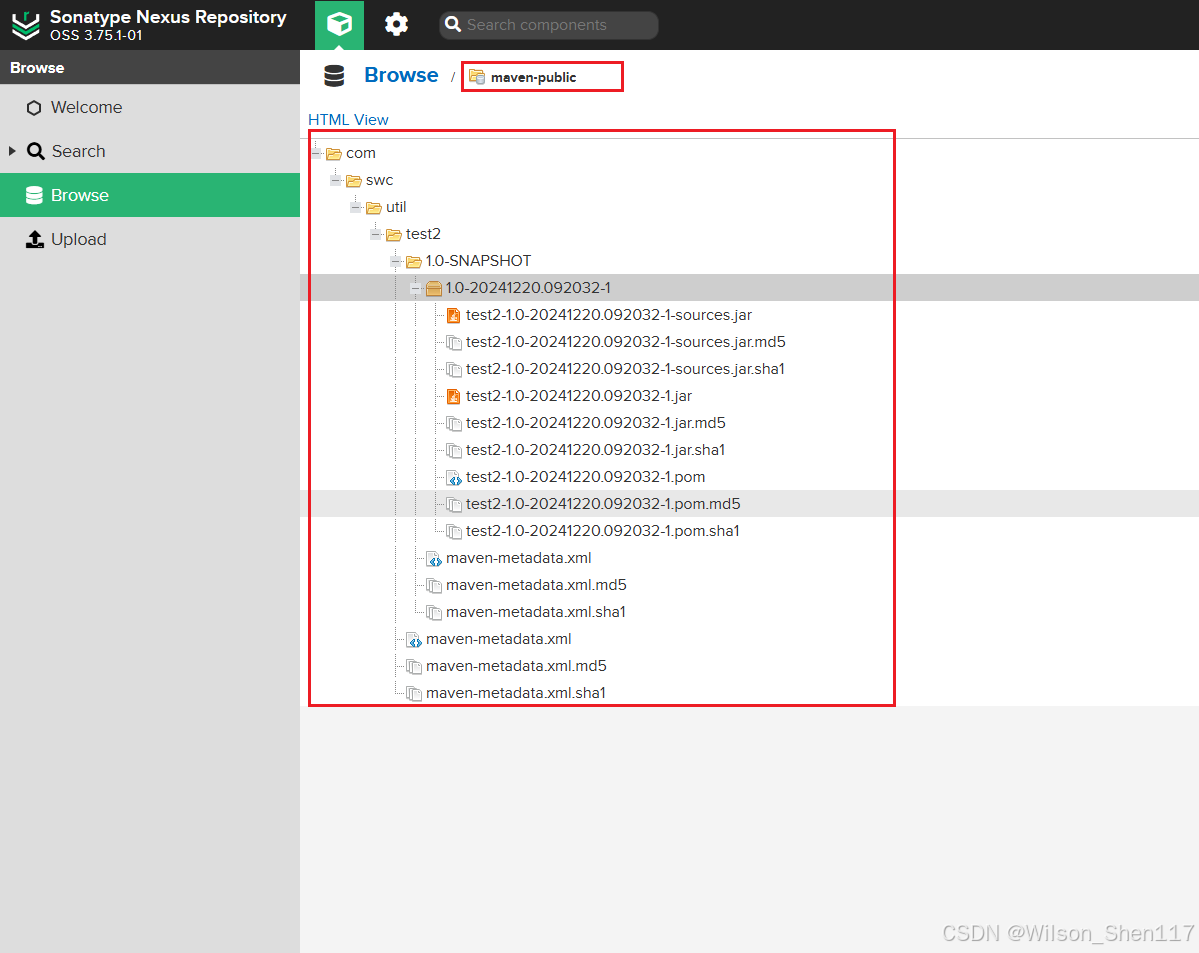Click the Browse breadcrumb link
Screen dimensions: 1199x953
point(401,75)
